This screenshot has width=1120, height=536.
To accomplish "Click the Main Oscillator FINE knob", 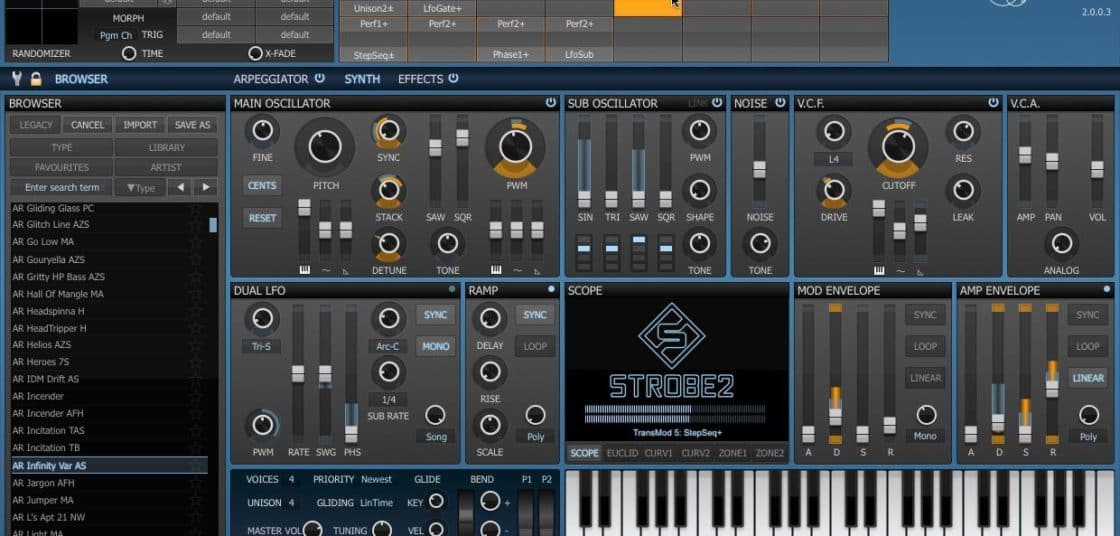I will (x=262, y=131).
